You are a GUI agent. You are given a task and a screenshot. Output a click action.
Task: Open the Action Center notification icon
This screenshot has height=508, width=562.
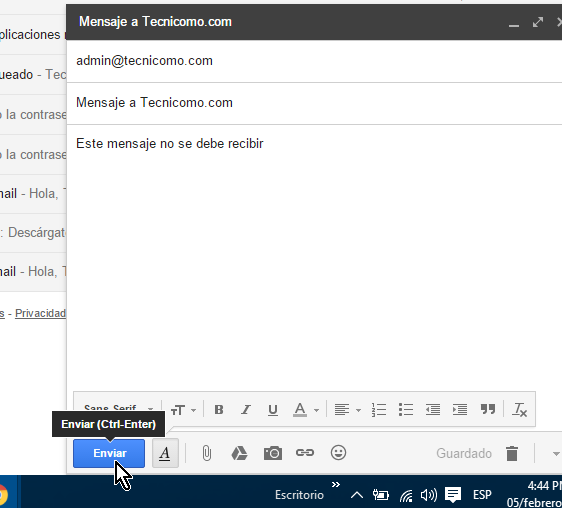[x=453, y=495]
